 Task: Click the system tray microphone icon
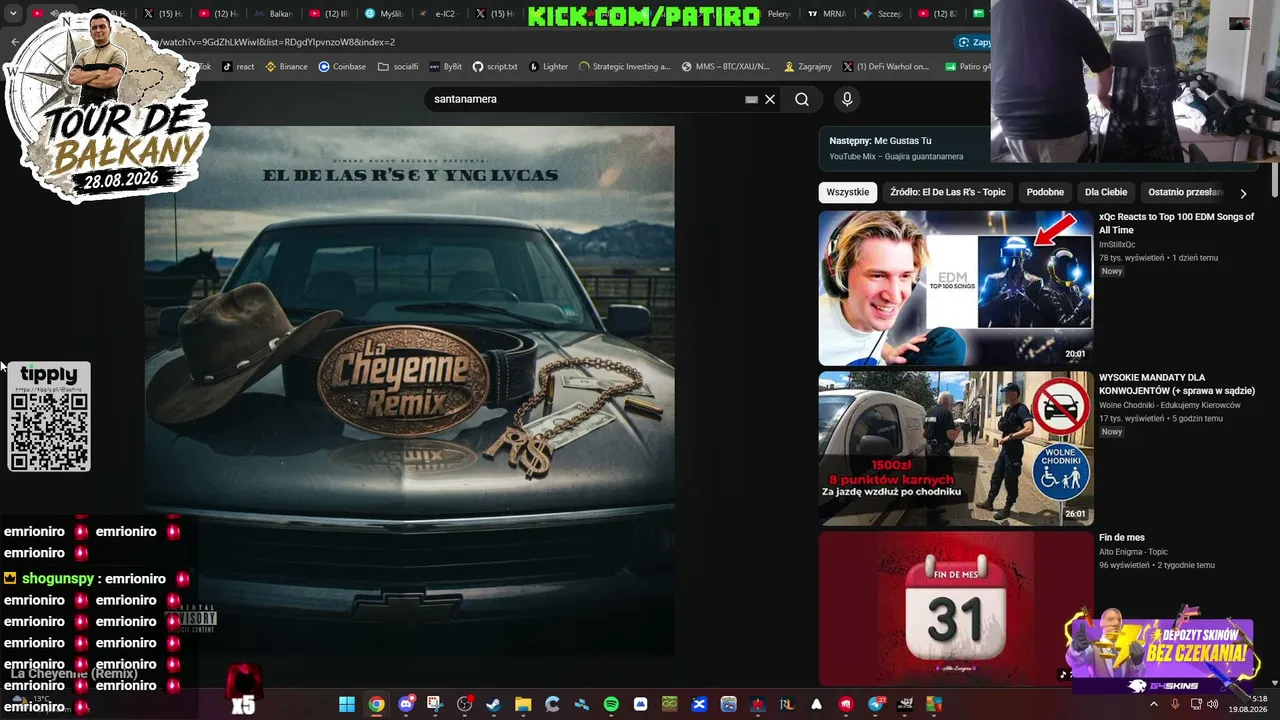1175,704
